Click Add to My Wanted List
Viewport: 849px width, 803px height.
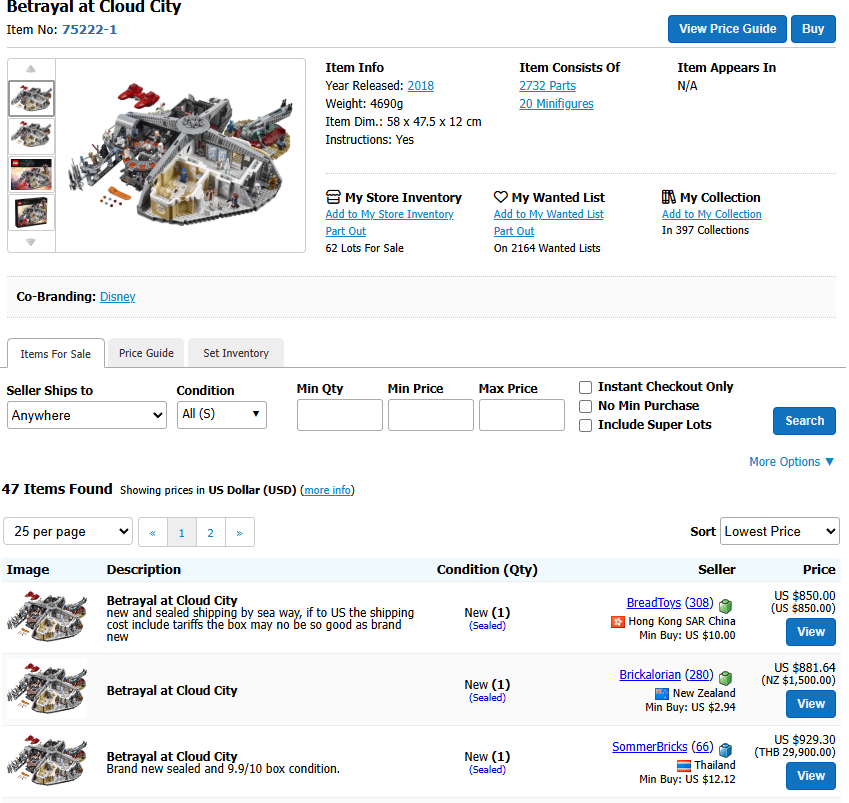point(548,214)
